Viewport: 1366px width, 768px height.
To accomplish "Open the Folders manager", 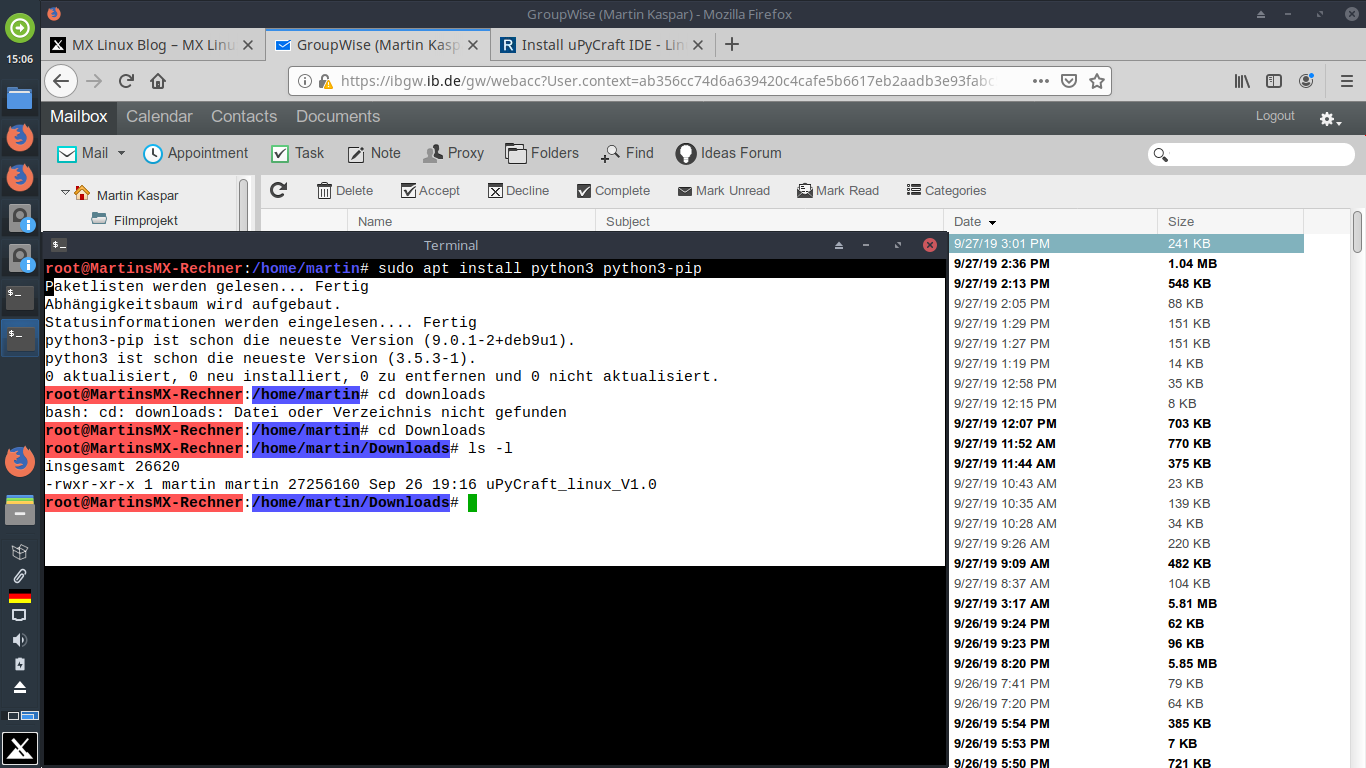I will 542,153.
